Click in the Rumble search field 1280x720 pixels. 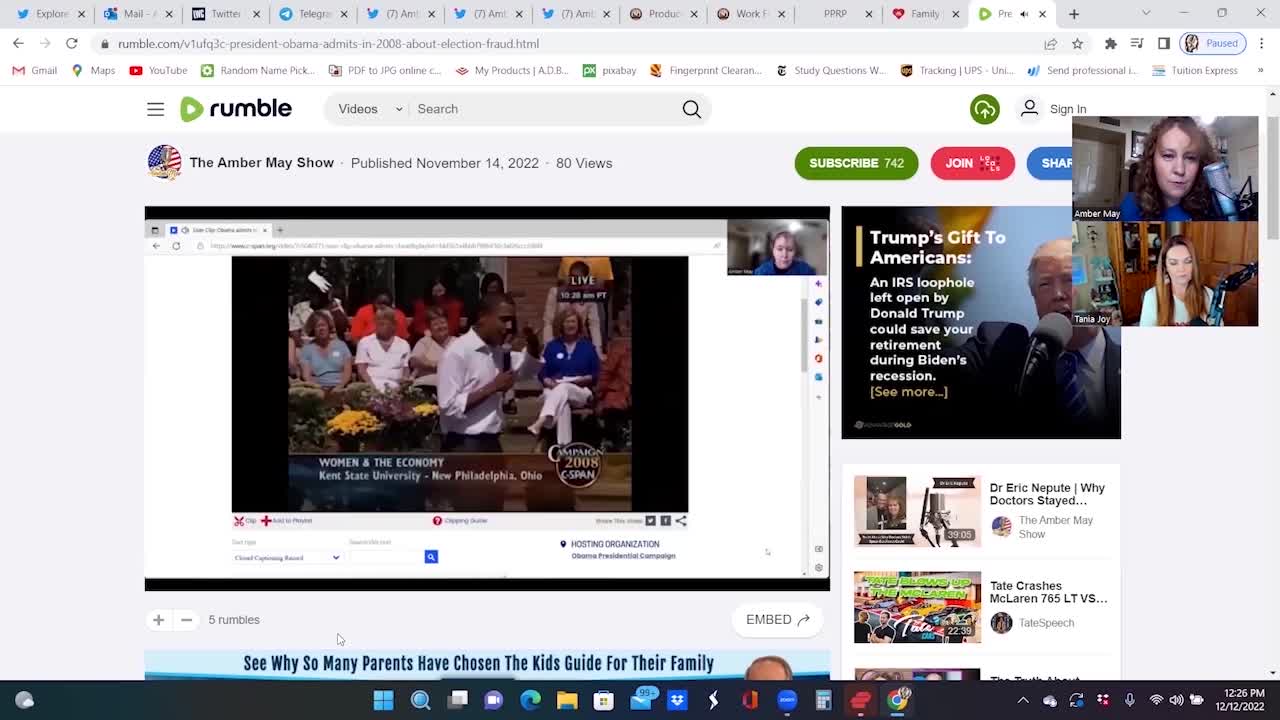pos(545,109)
